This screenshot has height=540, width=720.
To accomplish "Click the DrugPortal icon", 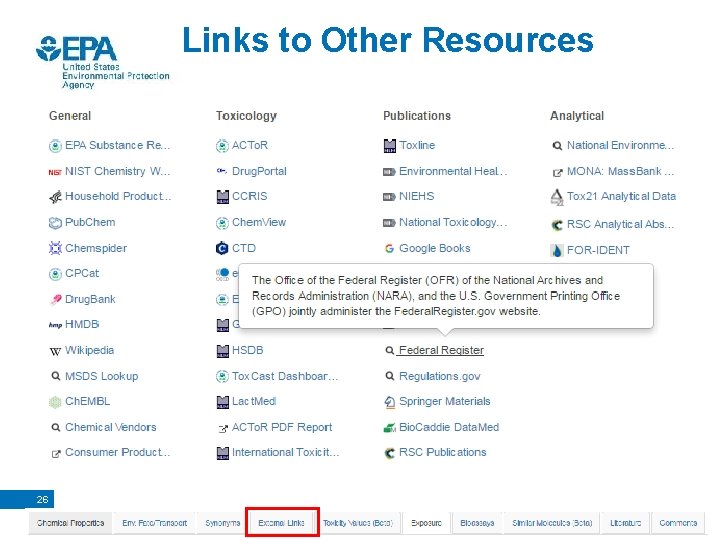I will click(x=222, y=171).
